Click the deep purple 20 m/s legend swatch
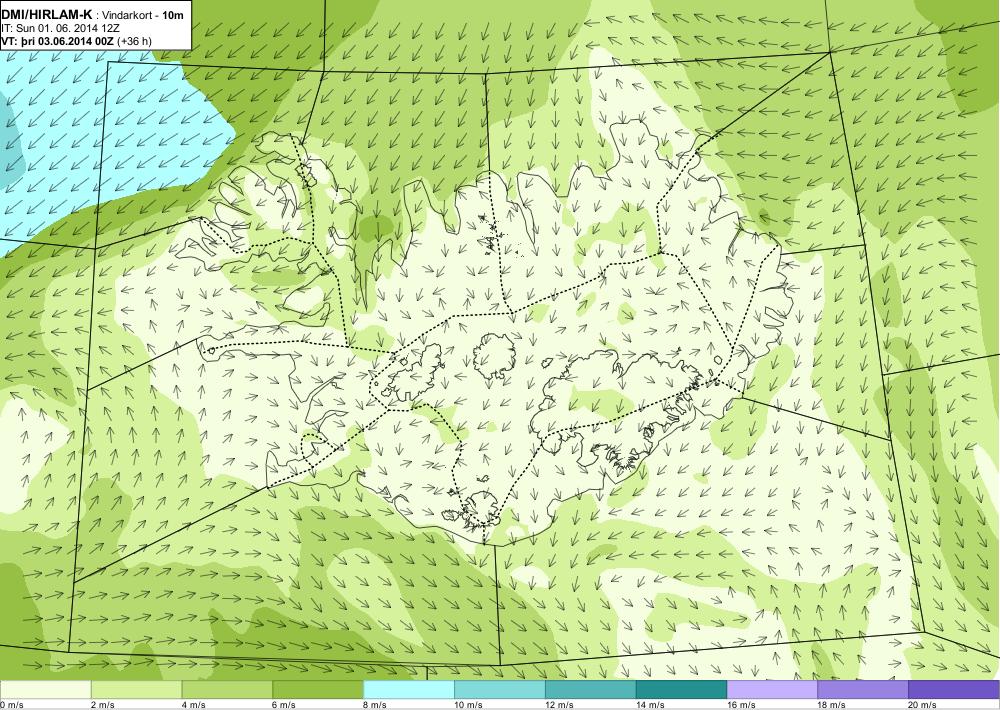Image resolution: width=1000 pixels, height=710 pixels. 954,690
